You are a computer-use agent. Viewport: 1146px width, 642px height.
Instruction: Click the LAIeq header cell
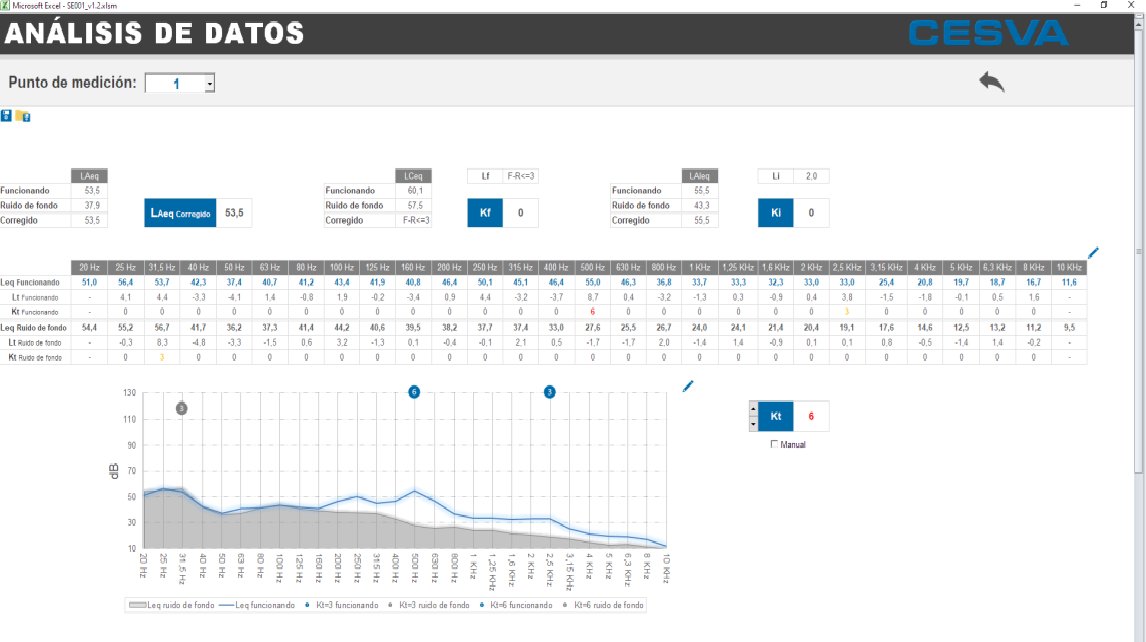[x=700, y=175]
